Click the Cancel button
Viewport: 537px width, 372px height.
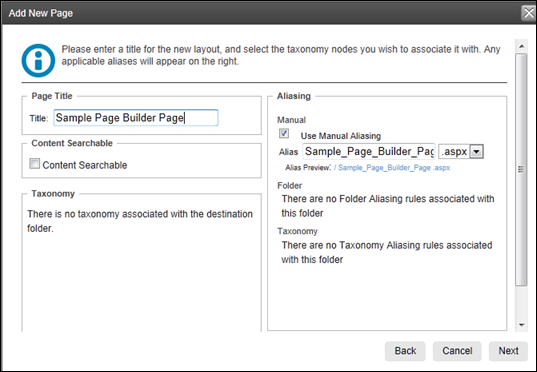tap(457, 351)
